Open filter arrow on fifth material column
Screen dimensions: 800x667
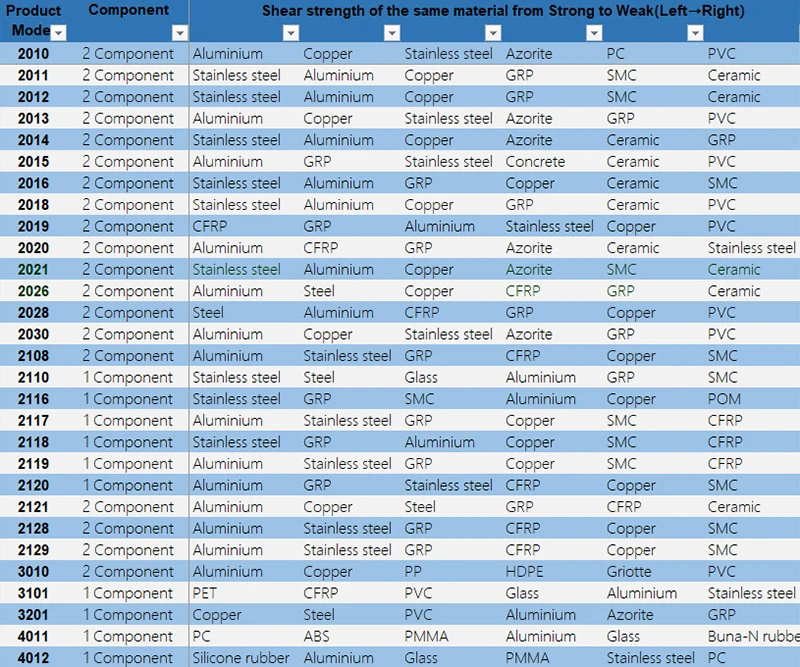[x=695, y=33]
